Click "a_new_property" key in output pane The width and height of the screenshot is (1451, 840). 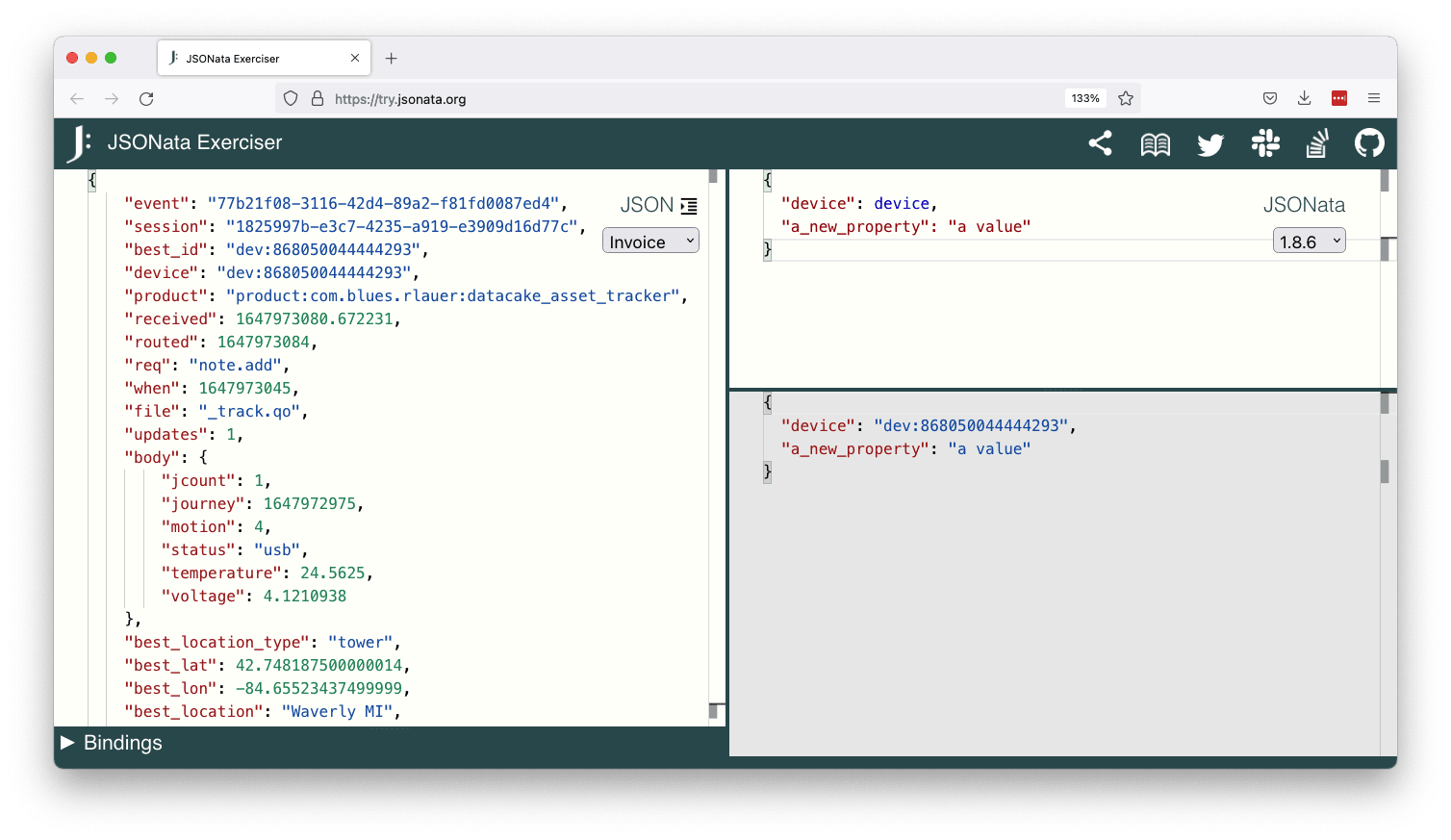(855, 448)
